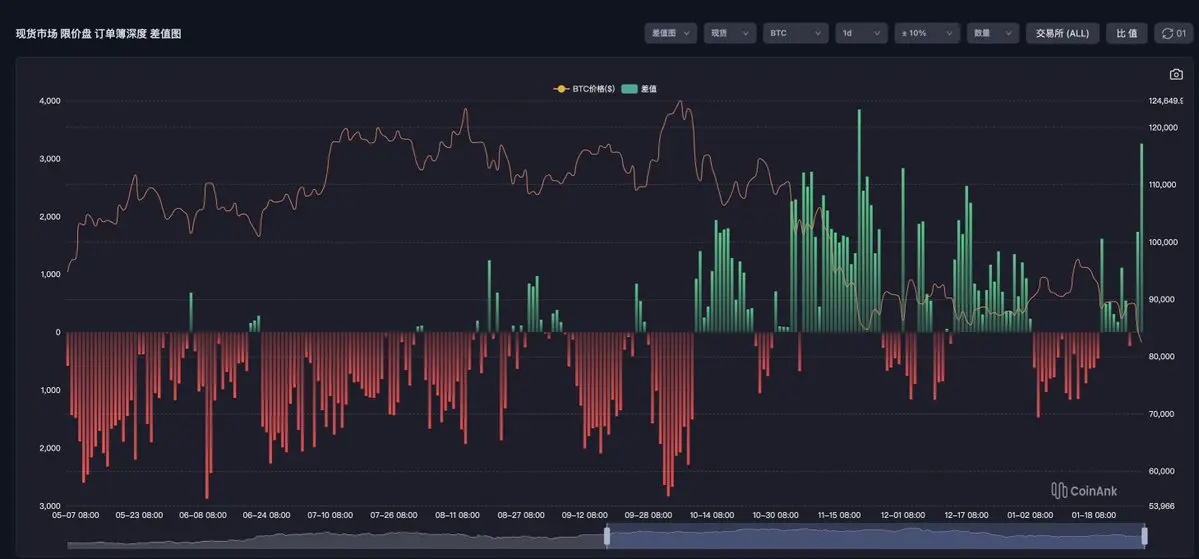Save the chart with the camera snapshot icon
1199x559 pixels.
click(1176, 74)
